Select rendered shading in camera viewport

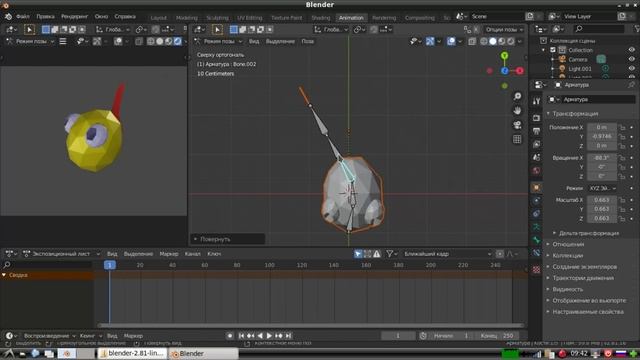178,41
